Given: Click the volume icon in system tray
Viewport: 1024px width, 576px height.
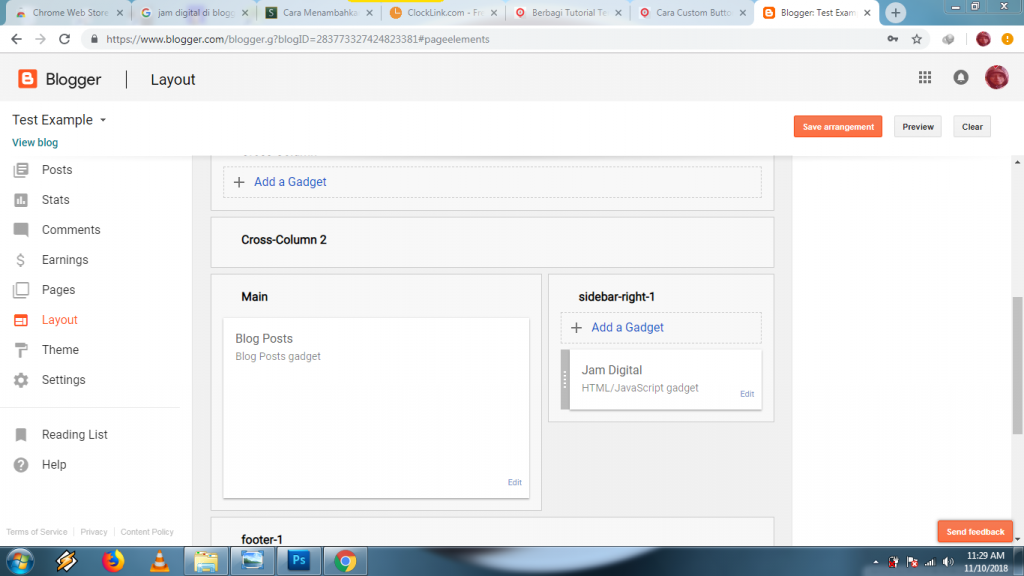Looking at the screenshot, I should coord(948,562).
